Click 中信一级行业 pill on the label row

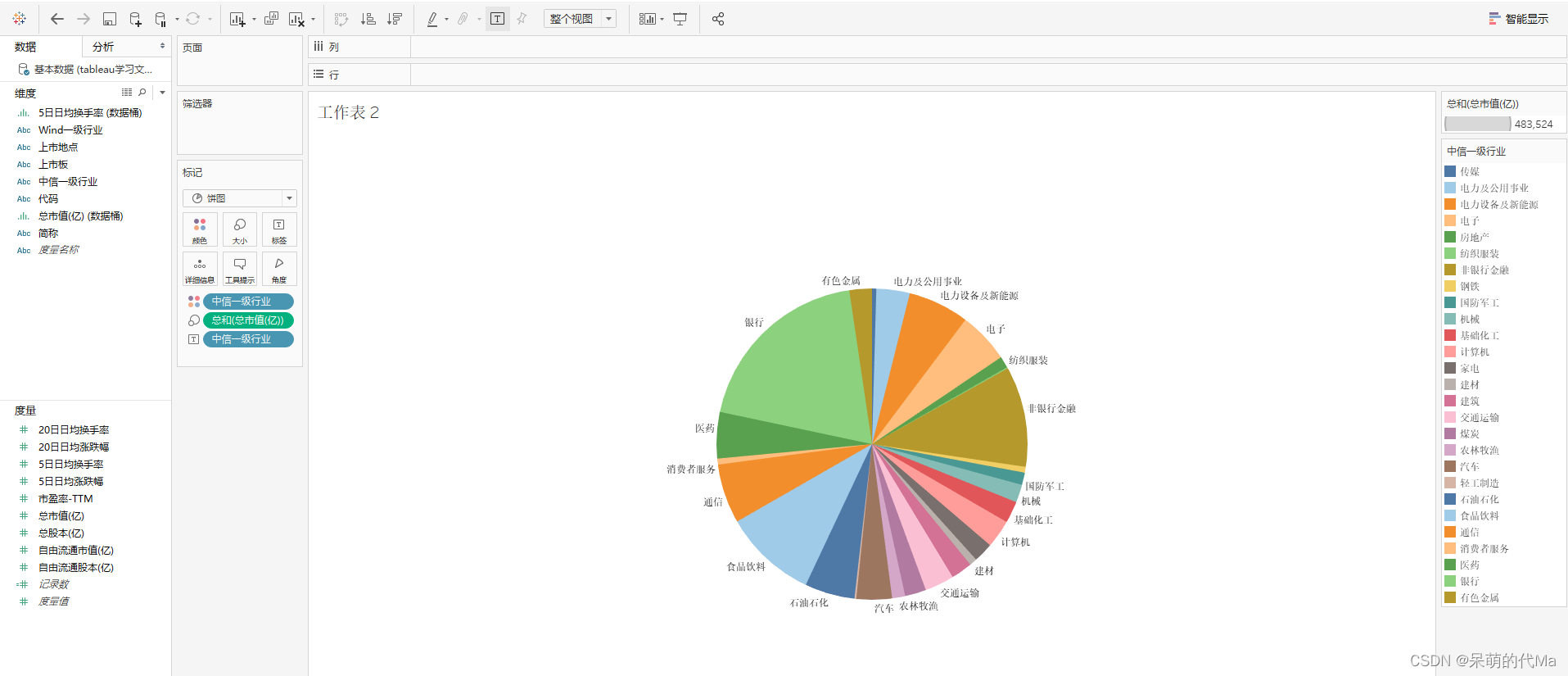click(248, 339)
